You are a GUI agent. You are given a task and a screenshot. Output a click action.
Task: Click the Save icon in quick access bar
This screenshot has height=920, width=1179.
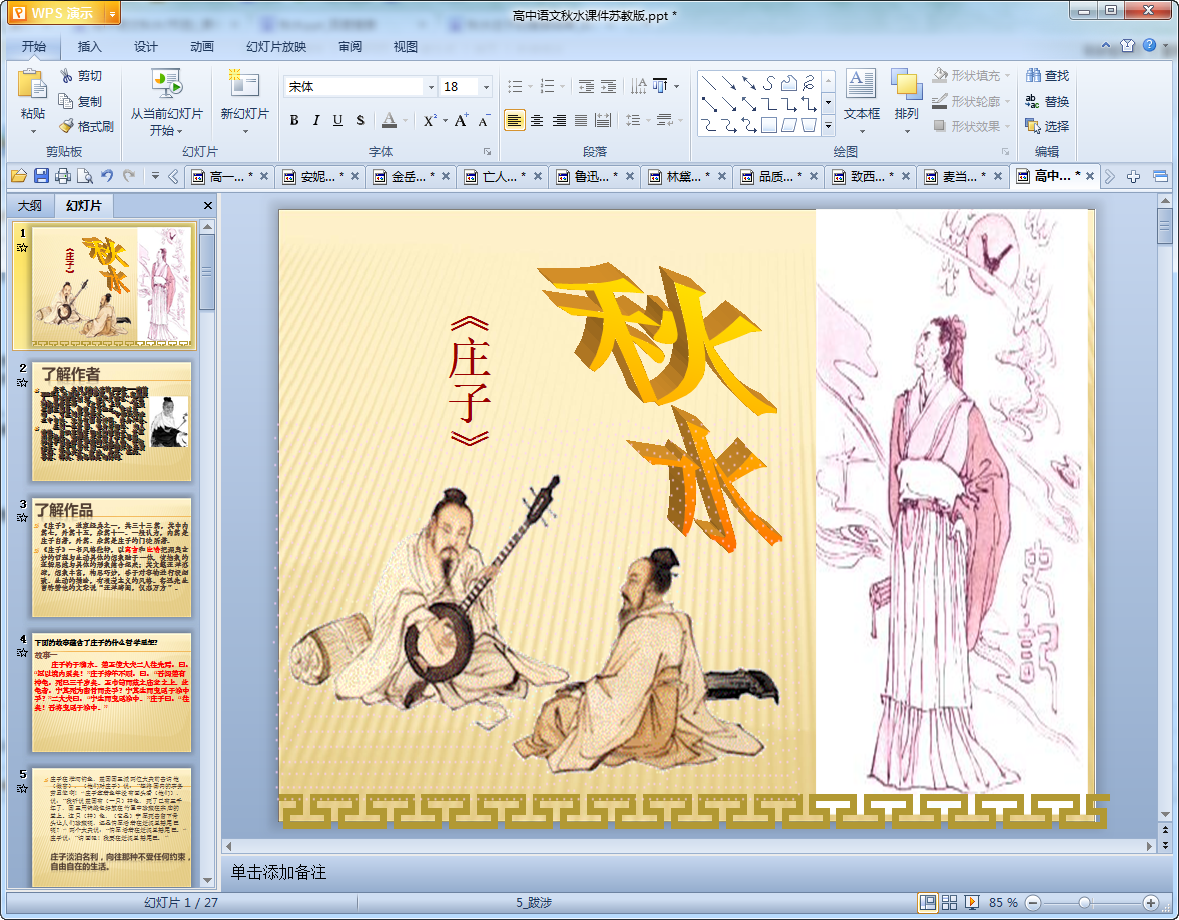[41, 177]
